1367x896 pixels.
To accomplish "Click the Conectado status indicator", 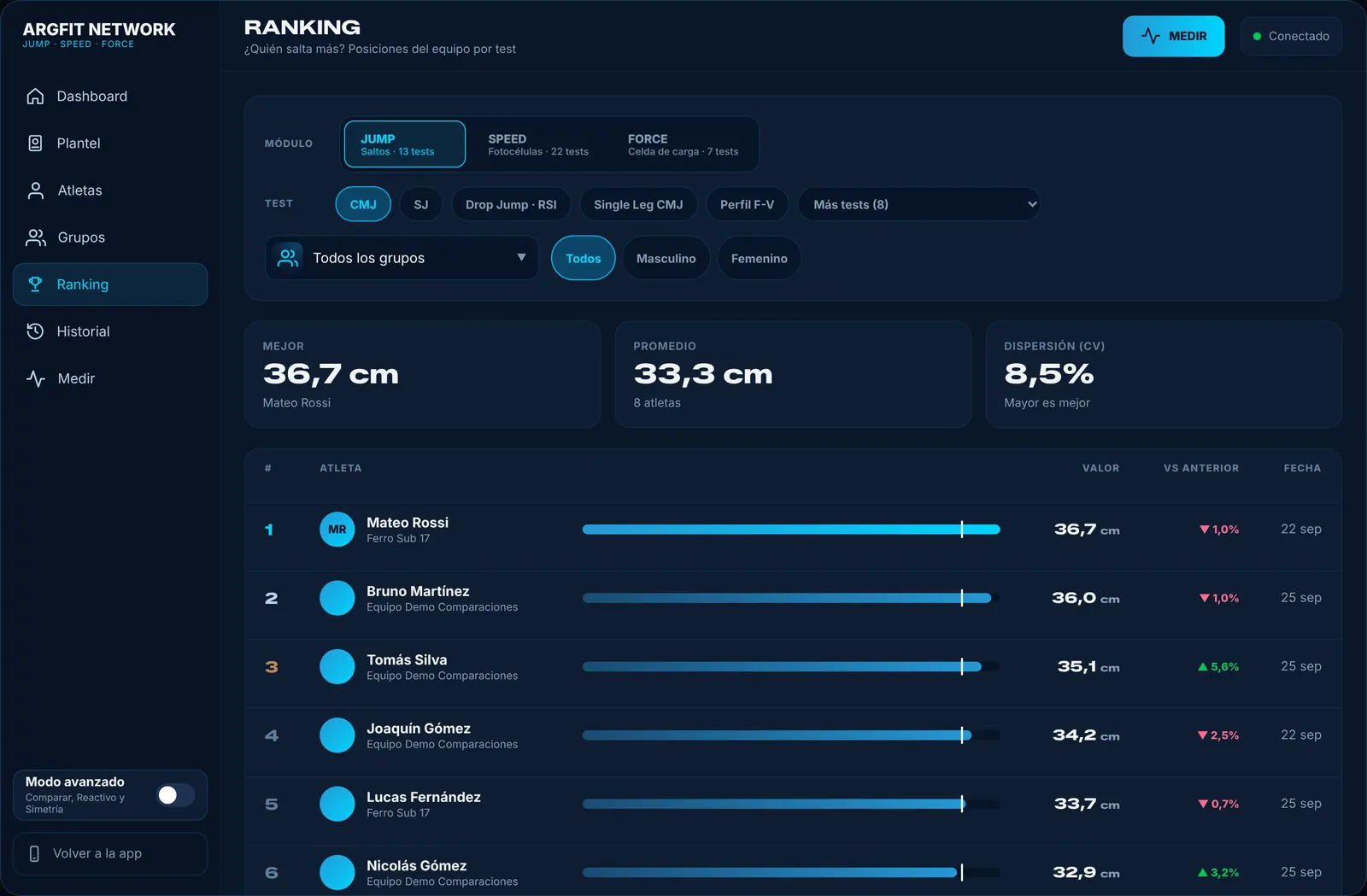I will tap(1291, 36).
